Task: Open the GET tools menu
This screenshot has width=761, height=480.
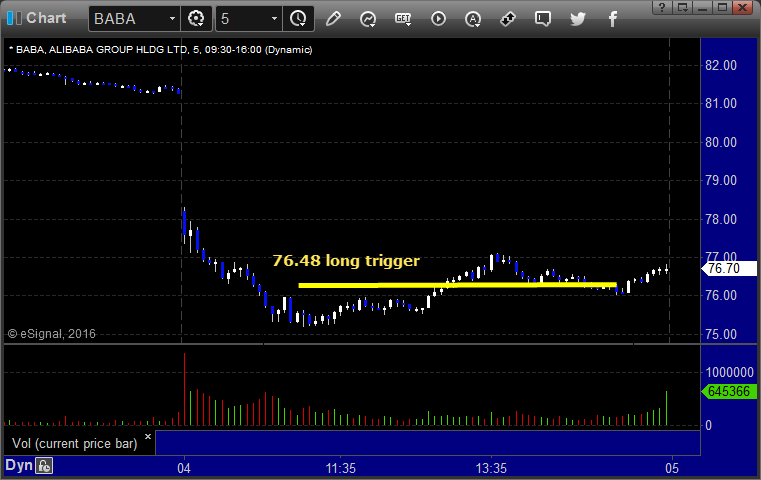Action: [403, 19]
